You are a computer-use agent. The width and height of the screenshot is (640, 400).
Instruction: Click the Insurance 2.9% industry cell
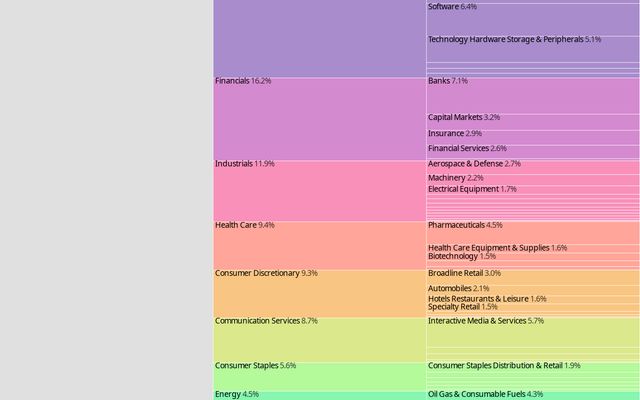[x=532, y=134]
